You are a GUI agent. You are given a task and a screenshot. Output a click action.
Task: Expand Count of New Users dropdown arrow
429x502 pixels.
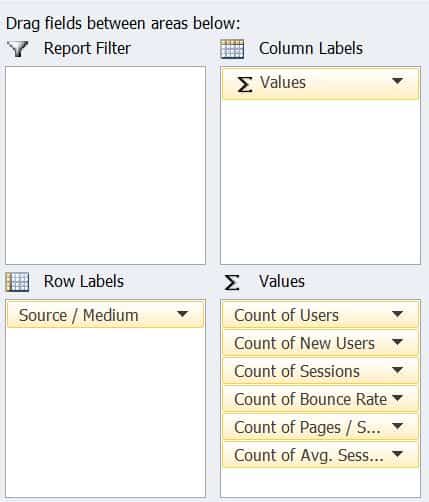pos(398,342)
